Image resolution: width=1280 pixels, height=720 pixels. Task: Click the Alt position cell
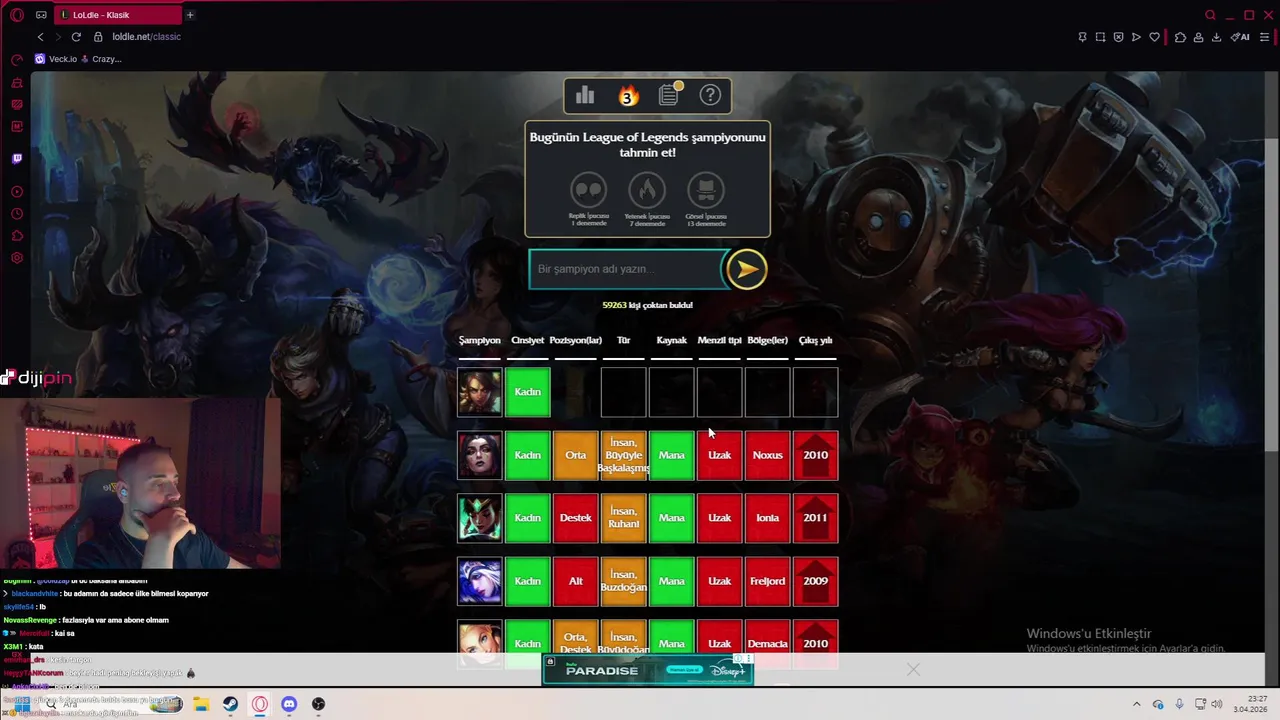pos(575,581)
